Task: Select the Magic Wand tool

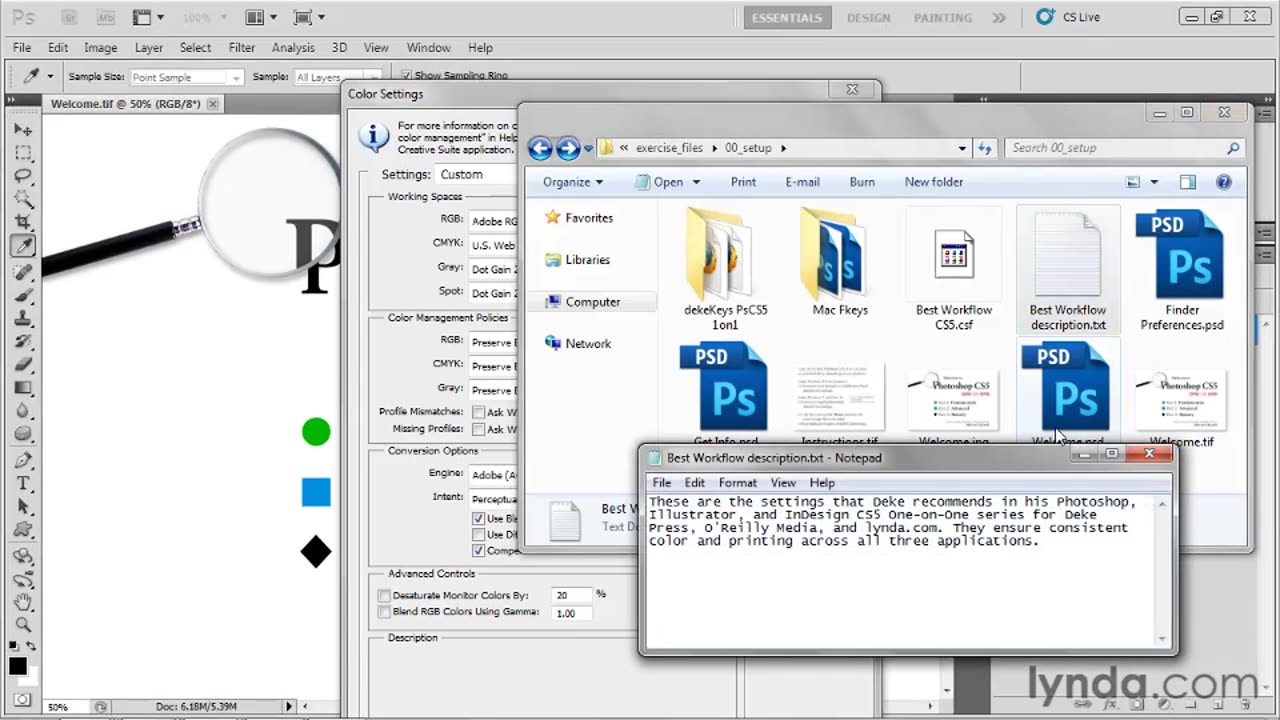Action: tap(23, 199)
